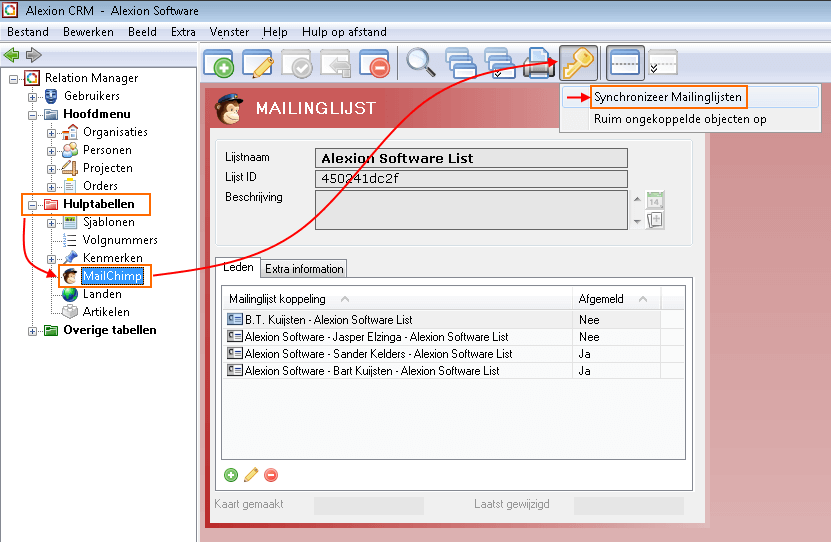Open the Help menu
Screen dimensions: 831x542
[x=275, y=32]
